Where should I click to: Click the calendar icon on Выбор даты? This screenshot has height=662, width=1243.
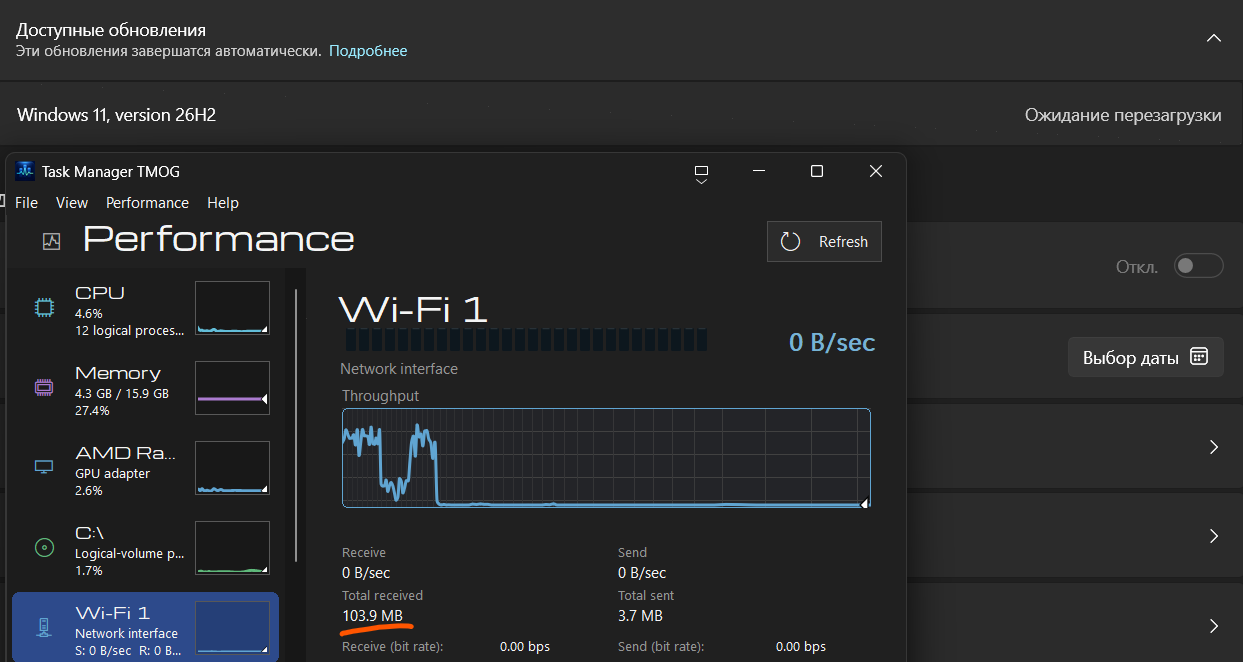(1200, 357)
